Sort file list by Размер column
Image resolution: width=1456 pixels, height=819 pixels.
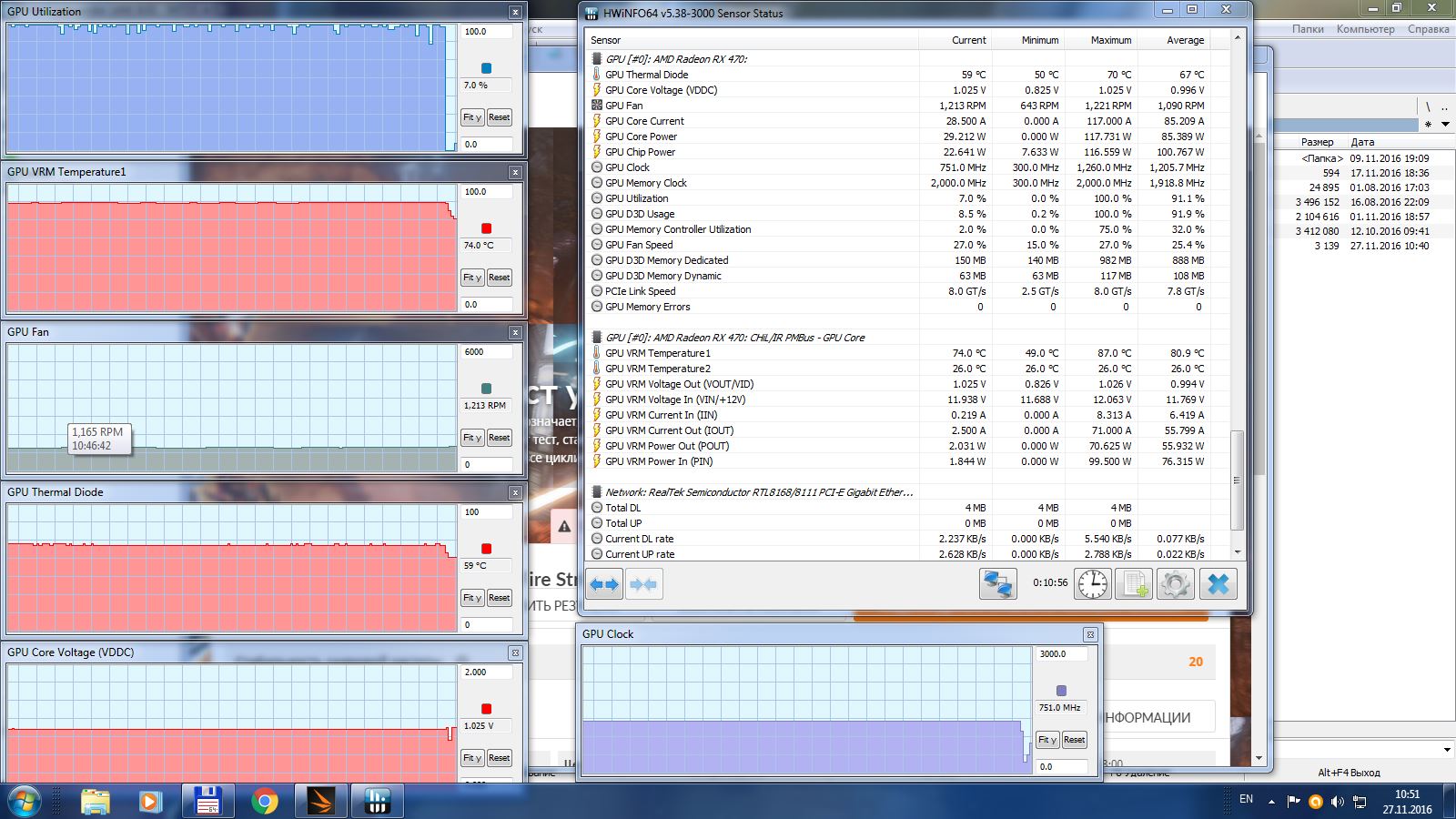click(1317, 142)
